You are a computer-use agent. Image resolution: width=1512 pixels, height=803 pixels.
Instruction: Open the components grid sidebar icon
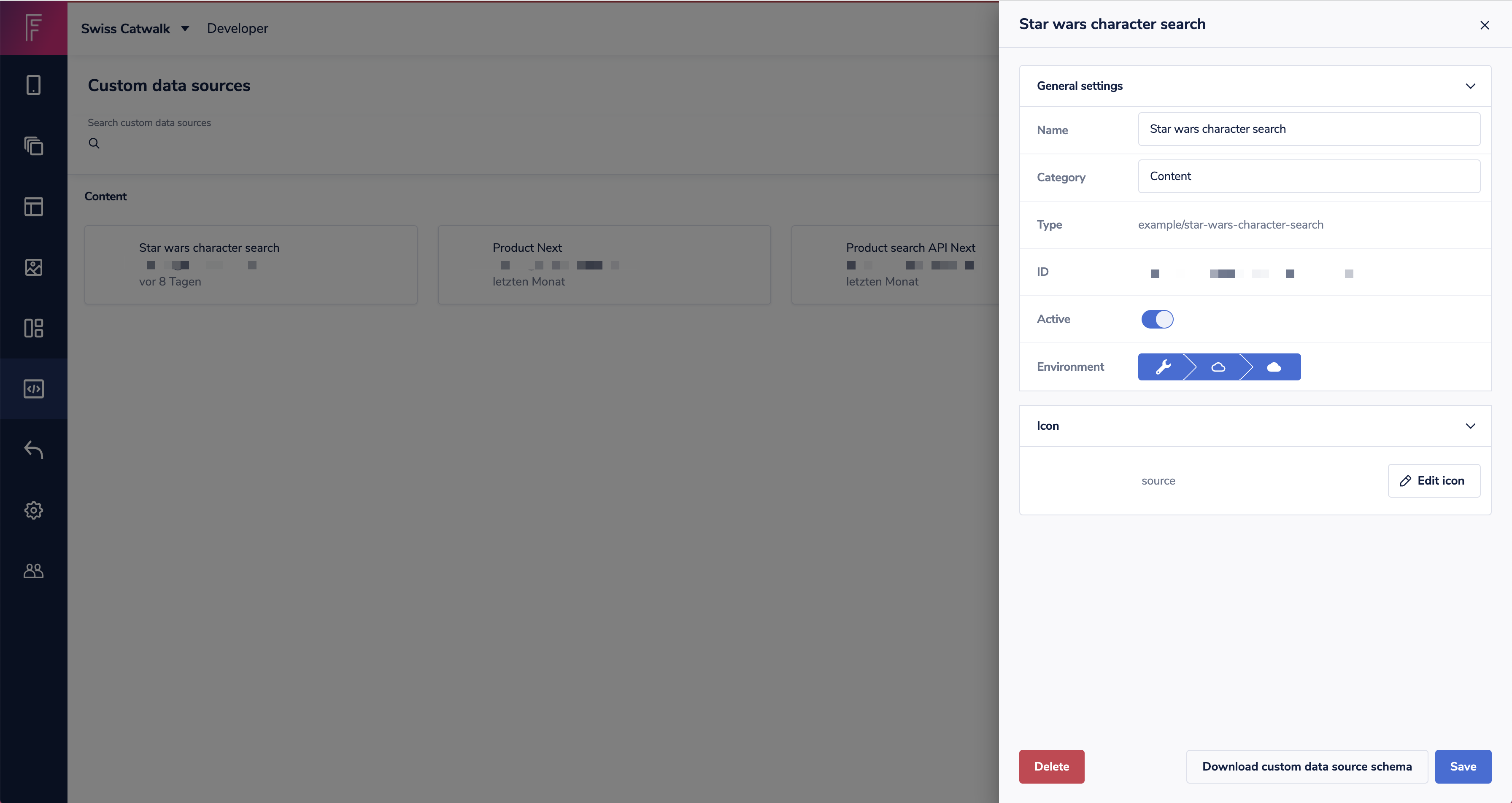pyautogui.click(x=33, y=328)
